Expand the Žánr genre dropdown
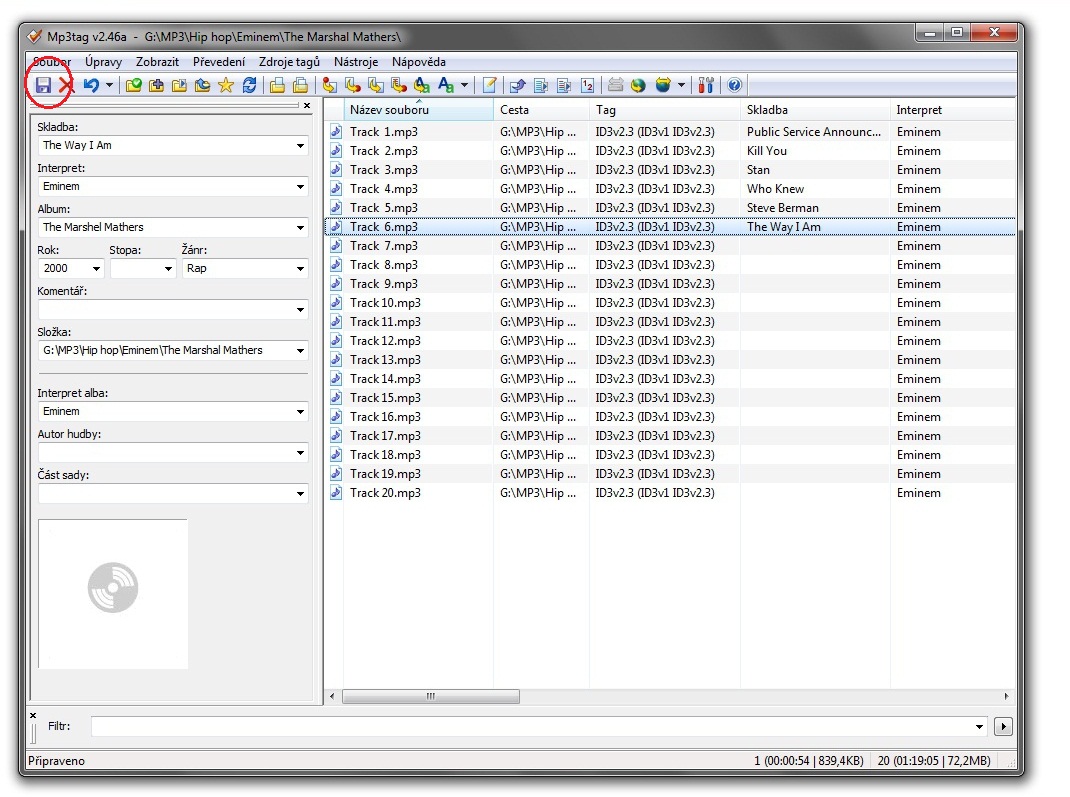Image resolution: width=1070 pixels, height=797 pixels. [x=300, y=268]
